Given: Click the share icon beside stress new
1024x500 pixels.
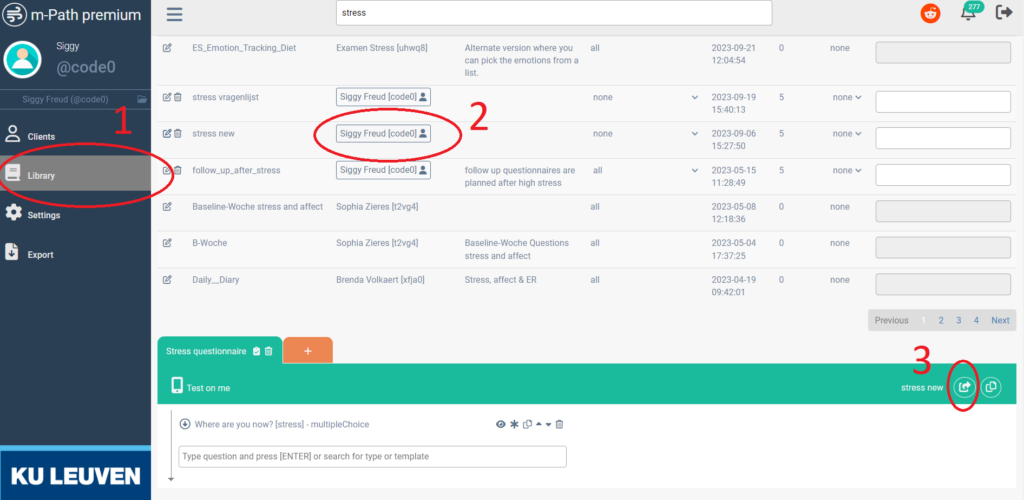Looking at the screenshot, I should click(963, 387).
